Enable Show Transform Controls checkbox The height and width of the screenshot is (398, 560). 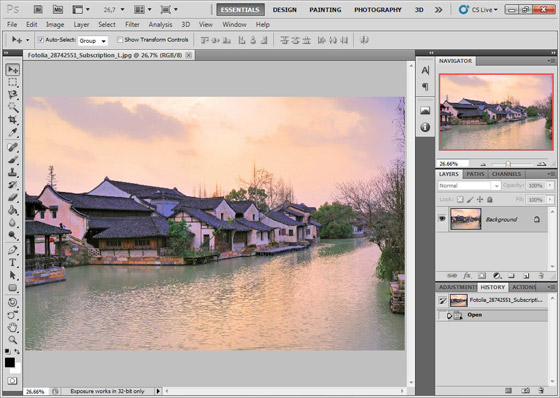(x=120, y=40)
